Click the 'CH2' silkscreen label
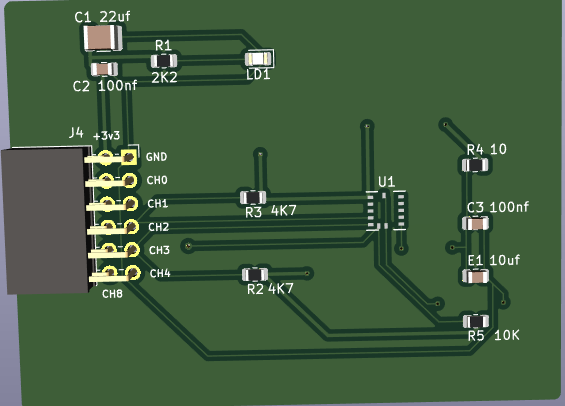 point(159,227)
